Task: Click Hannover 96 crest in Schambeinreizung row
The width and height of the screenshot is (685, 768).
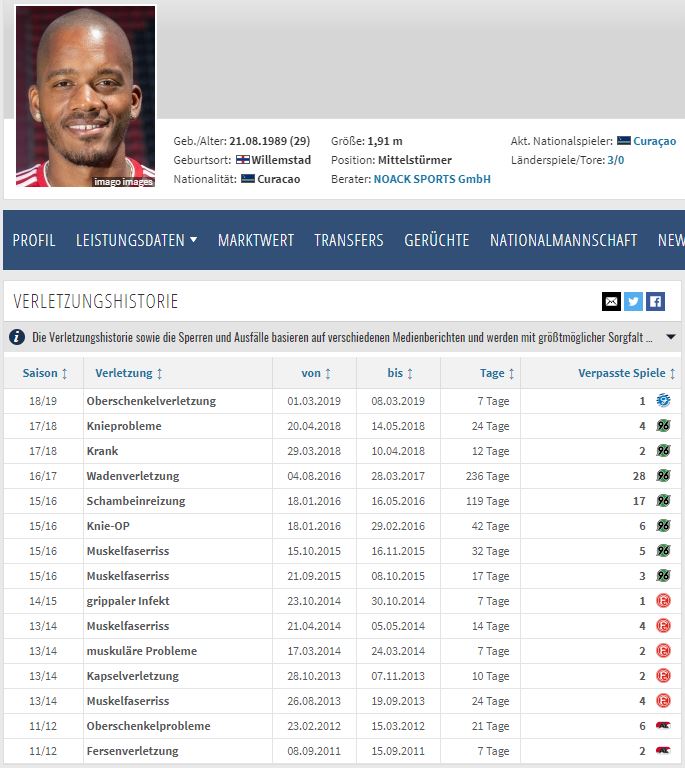Action: pyautogui.click(x=663, y=501)
